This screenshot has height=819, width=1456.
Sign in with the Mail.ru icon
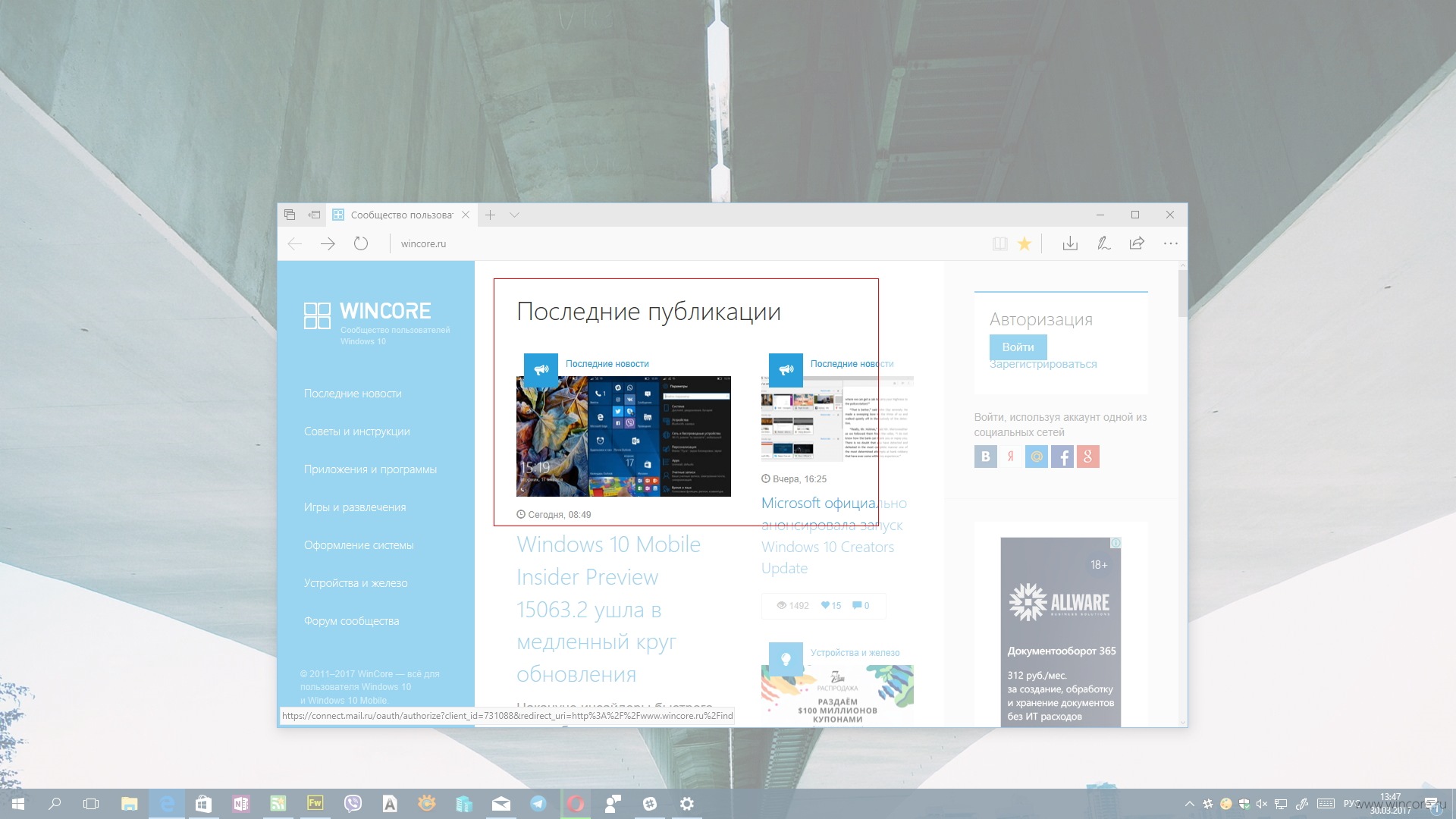[x=1037, y=457]
